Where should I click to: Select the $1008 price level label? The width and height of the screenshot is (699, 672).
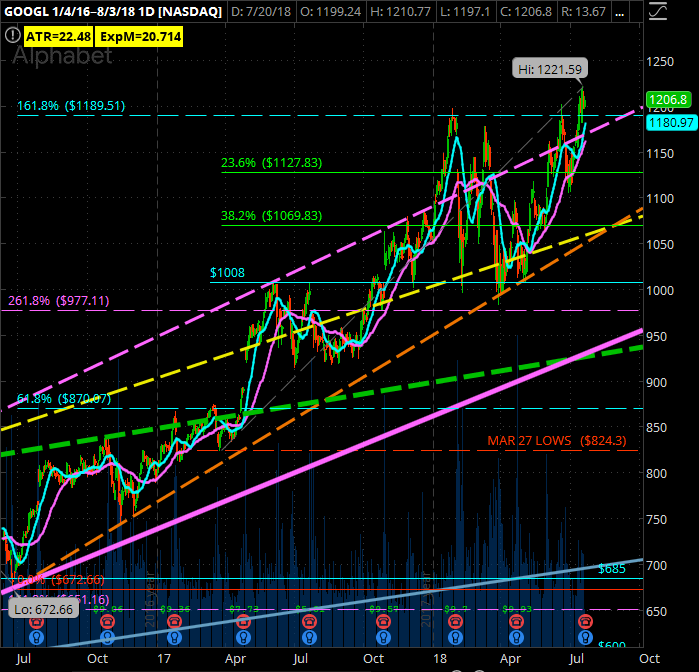[x=227, y=272]
